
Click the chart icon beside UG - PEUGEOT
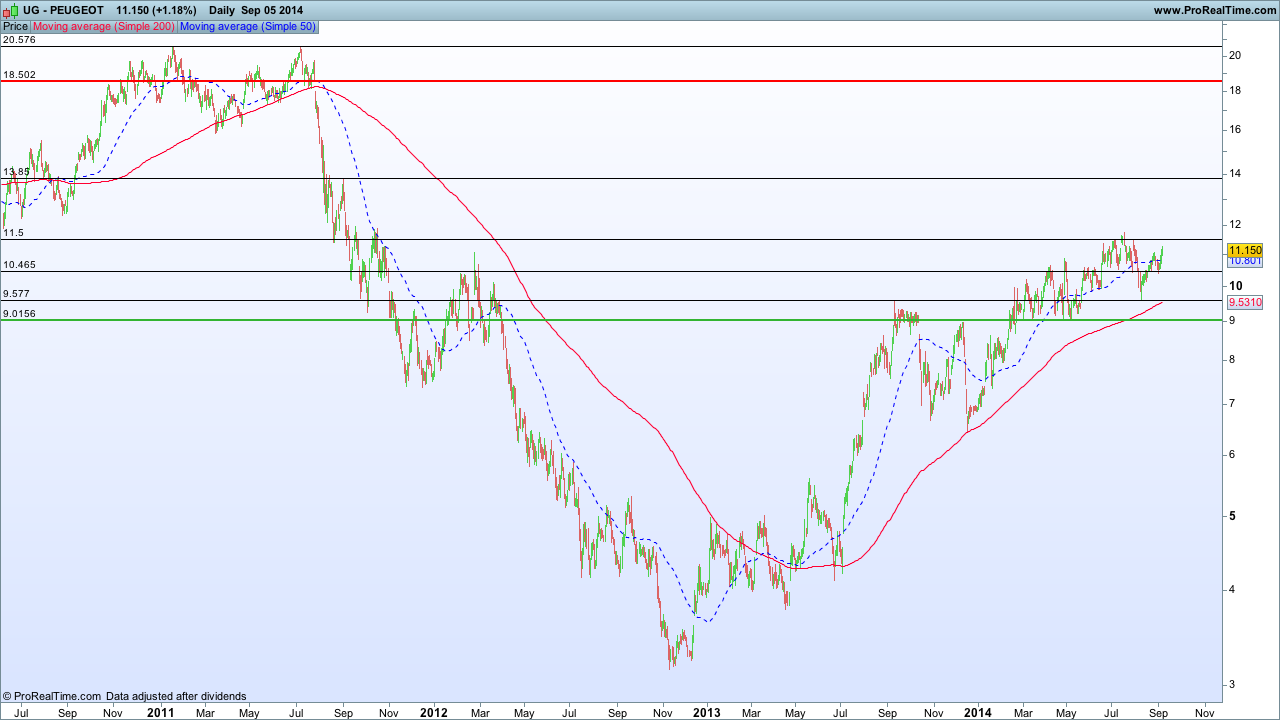point(9,10)
